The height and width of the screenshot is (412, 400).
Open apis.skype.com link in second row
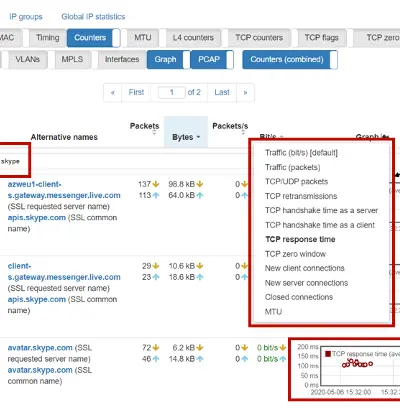click(37, 299)
